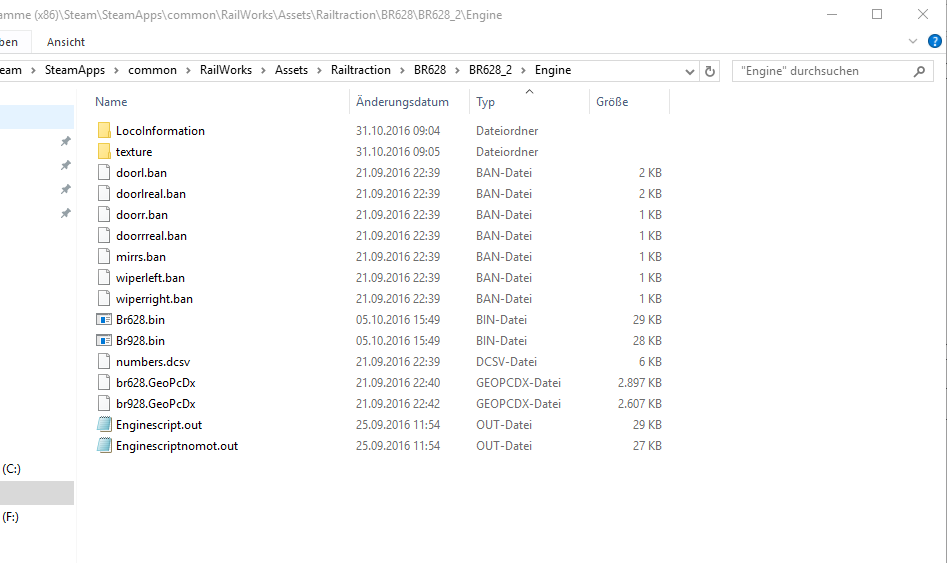Open the texture folder icon
This screenshot has height=563, width=947.
(x=104, y=152)
